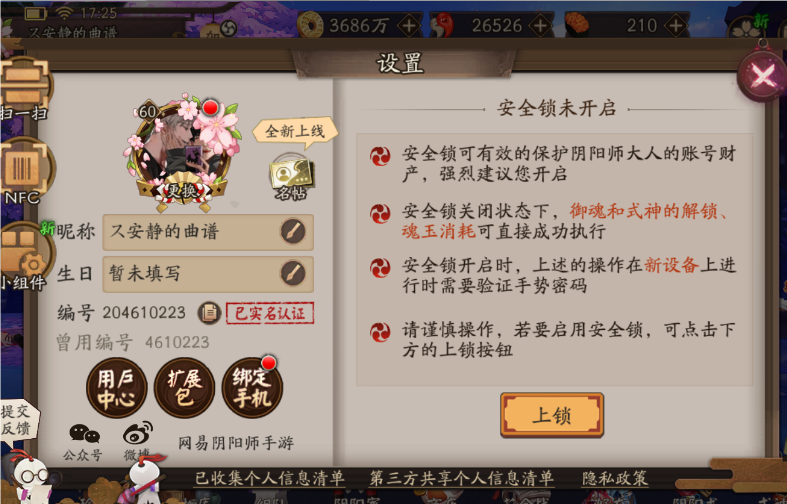Open 已收集个人信息清单 link
The height and width of the screenshot is (504, 787).
(270, 478)
